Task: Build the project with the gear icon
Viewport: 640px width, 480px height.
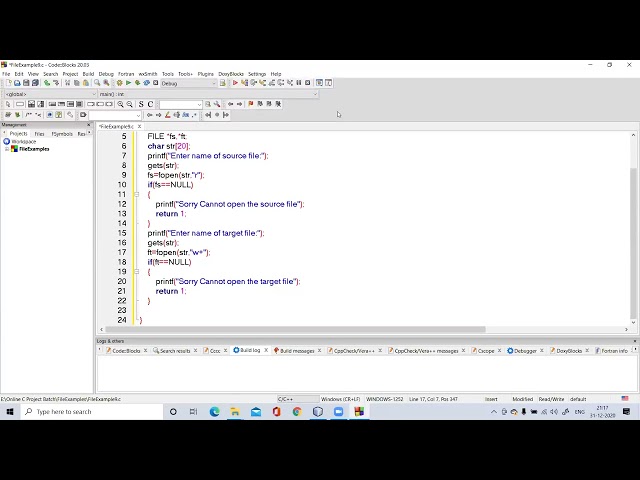Action: tap(119, 83)
